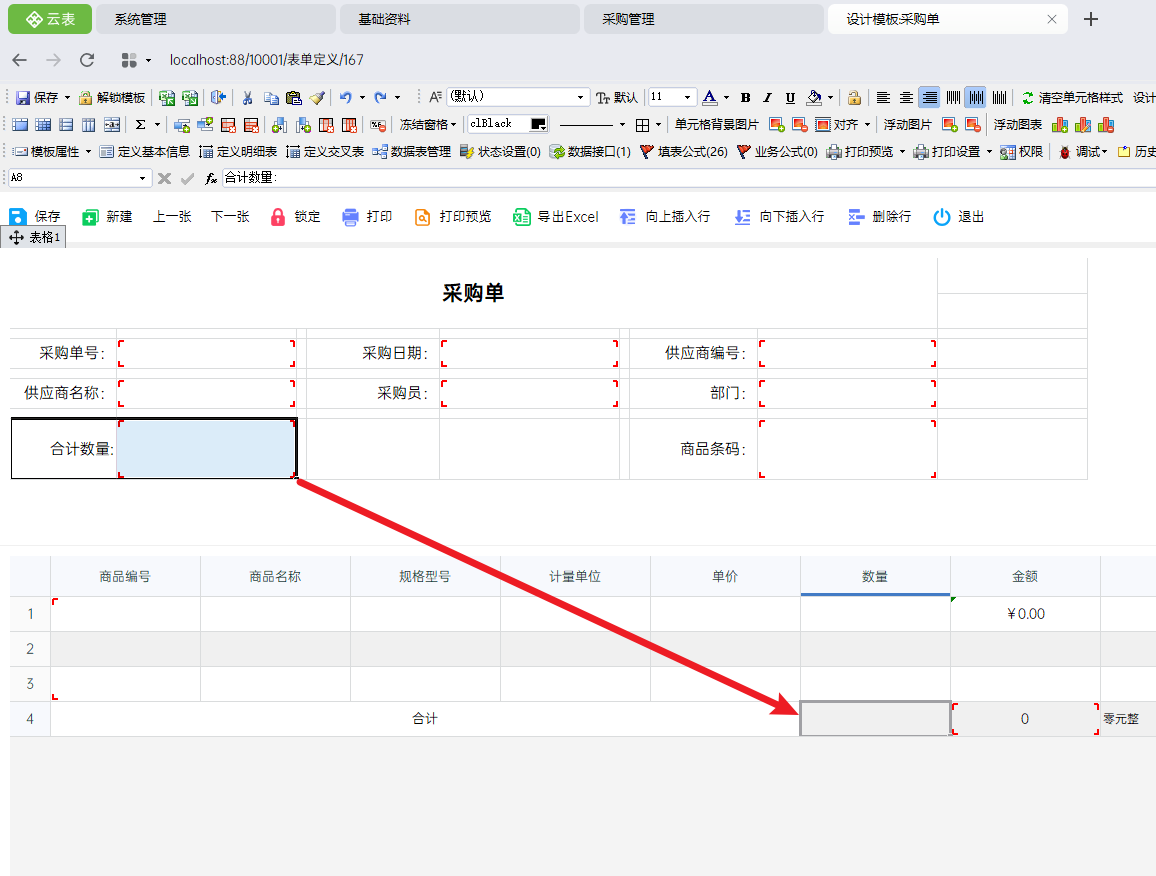Viewport: 1156px width, 876px height.
Task: Go back with browser back arrow
Action: (x=20, y=60)
